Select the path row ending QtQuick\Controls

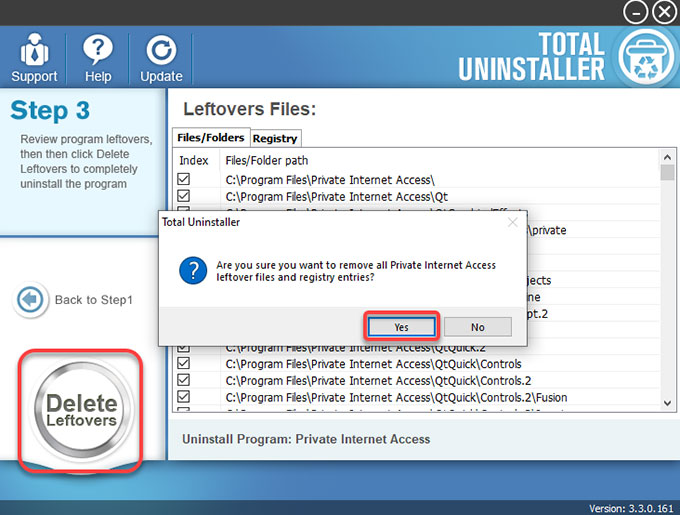pyautogui.click(x=373, y=364)
